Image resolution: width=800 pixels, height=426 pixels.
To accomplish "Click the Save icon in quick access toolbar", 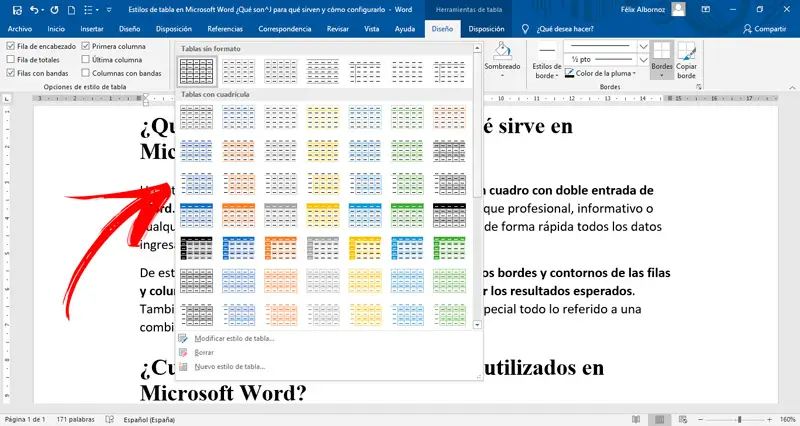I will pos(17,10).
